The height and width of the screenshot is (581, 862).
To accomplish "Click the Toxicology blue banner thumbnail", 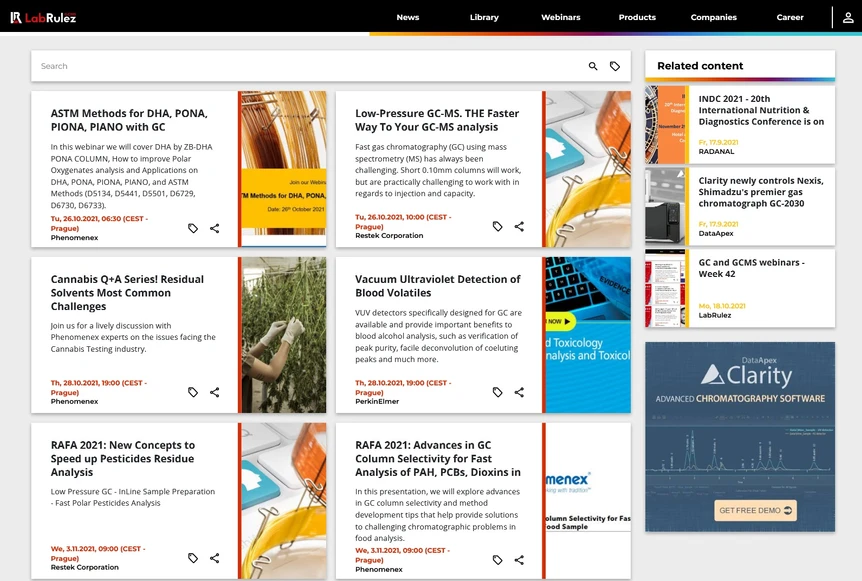I will [x=588, y=335].
